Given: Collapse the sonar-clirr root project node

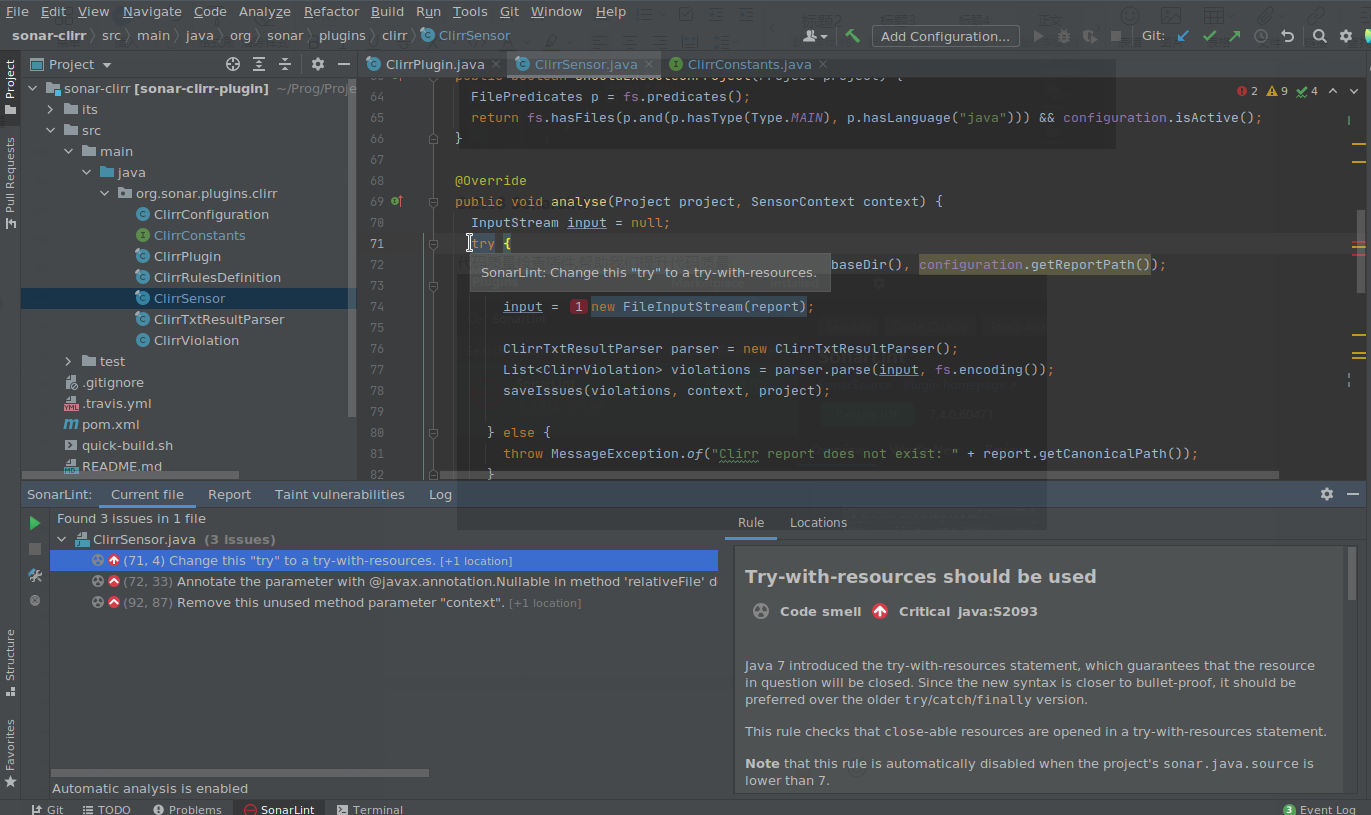Looking at the screenshot, I should tap(32, 88).
